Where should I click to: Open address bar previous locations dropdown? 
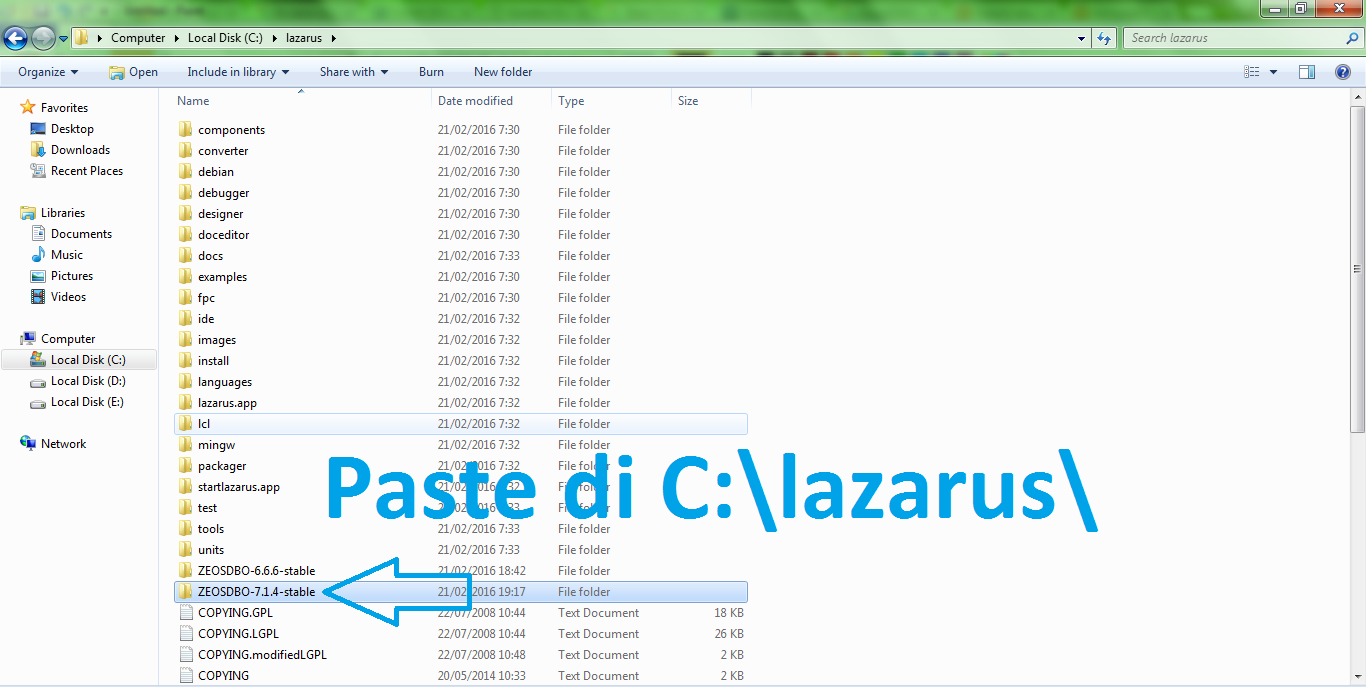point(1082,38)
